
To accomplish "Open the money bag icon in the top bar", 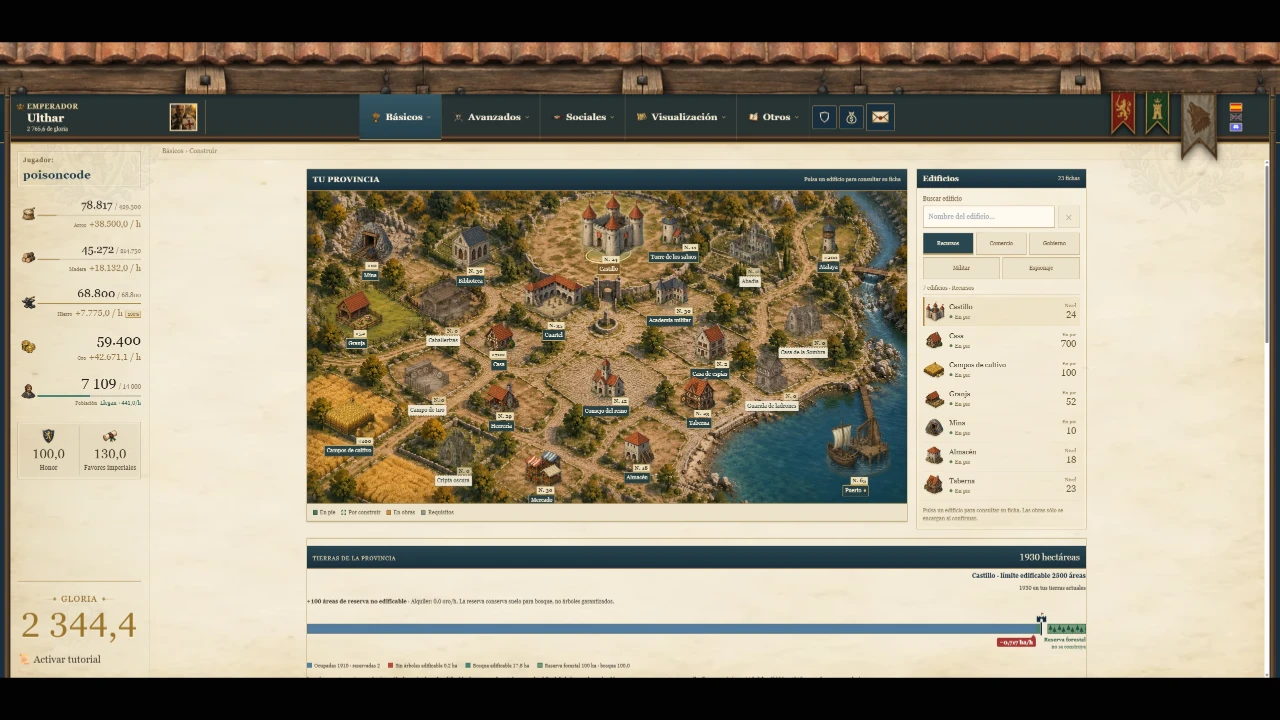I will click(x=852, y=117).
